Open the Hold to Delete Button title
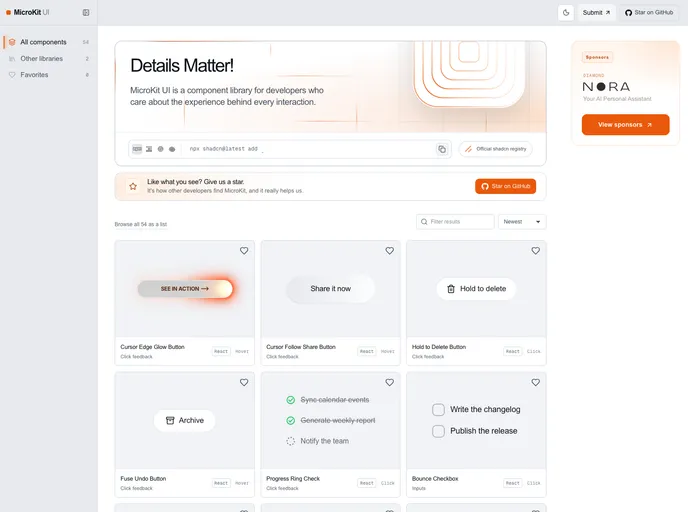This screenshot has width=688, height=512. [x=439, y=347]
